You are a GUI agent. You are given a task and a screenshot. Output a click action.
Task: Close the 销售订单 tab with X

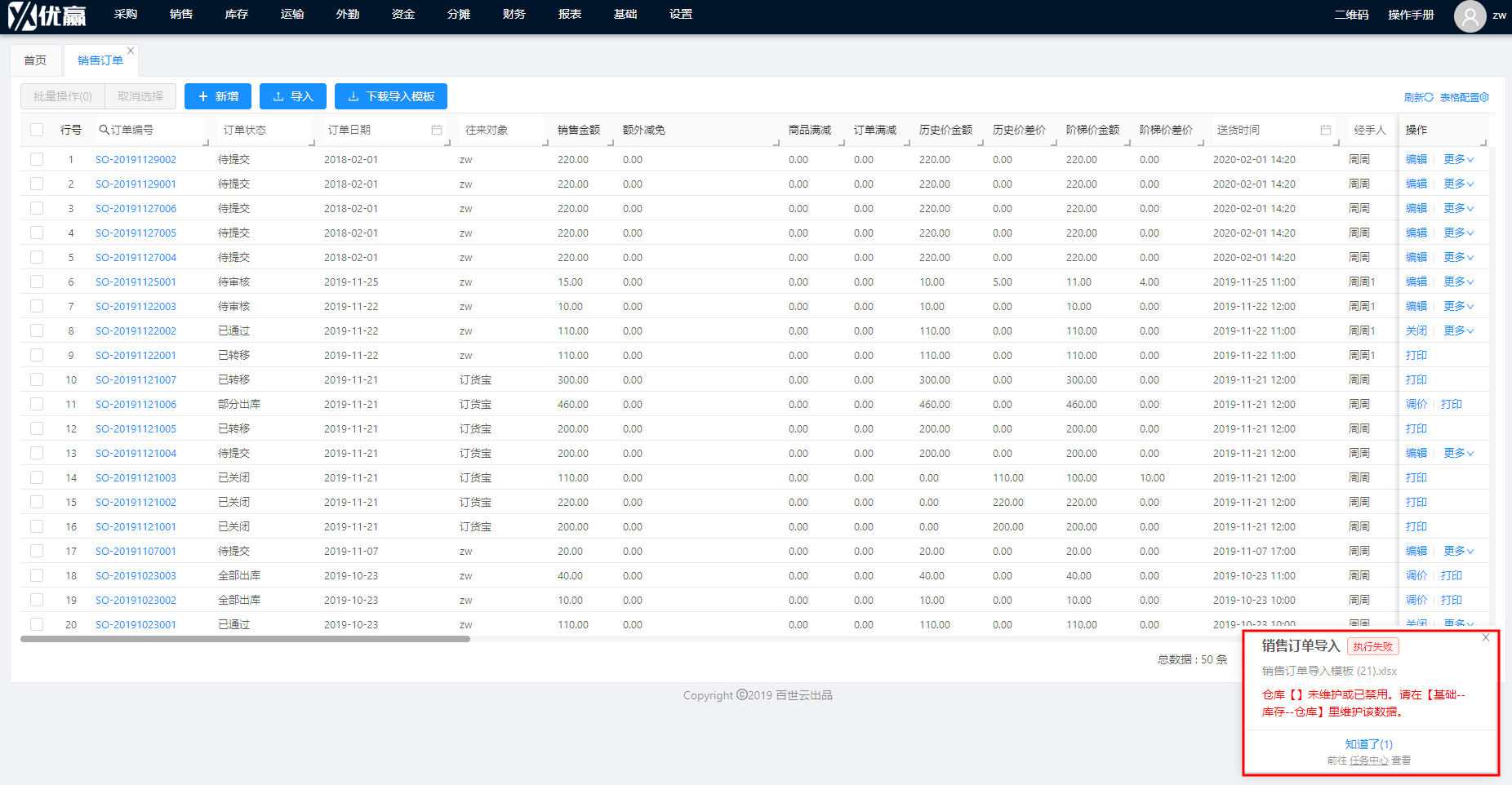131,51
